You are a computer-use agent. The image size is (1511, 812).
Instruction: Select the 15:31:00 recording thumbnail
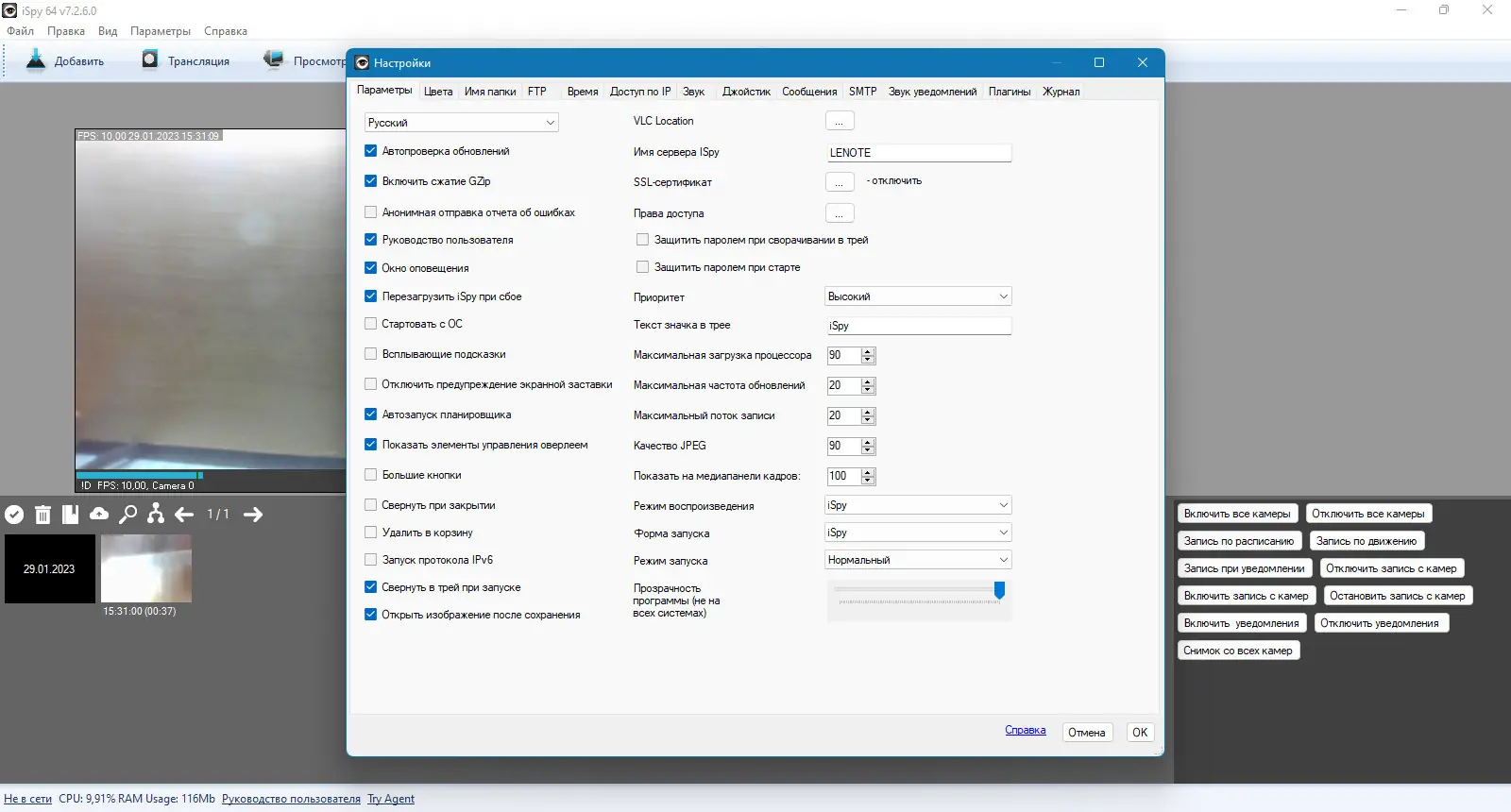click(x=146, y=568)
